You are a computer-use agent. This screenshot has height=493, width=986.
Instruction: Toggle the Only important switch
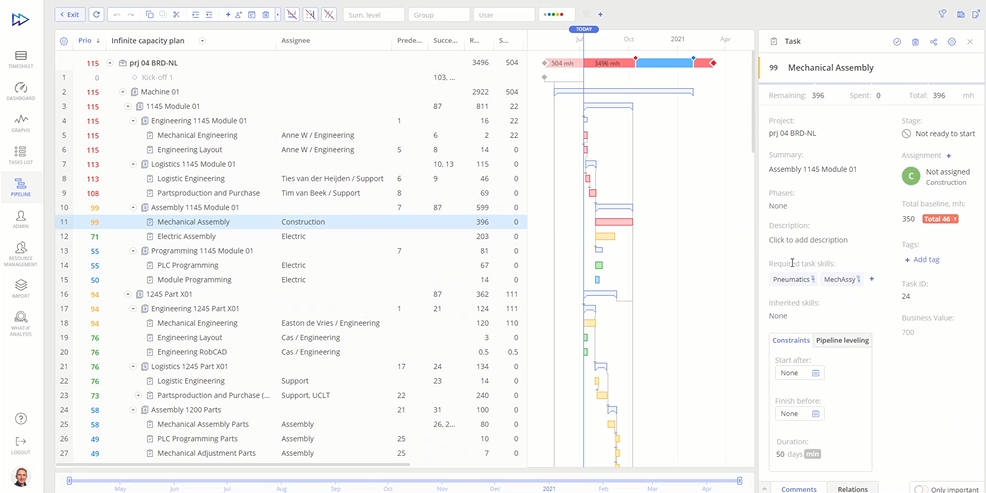pos(920,488)
